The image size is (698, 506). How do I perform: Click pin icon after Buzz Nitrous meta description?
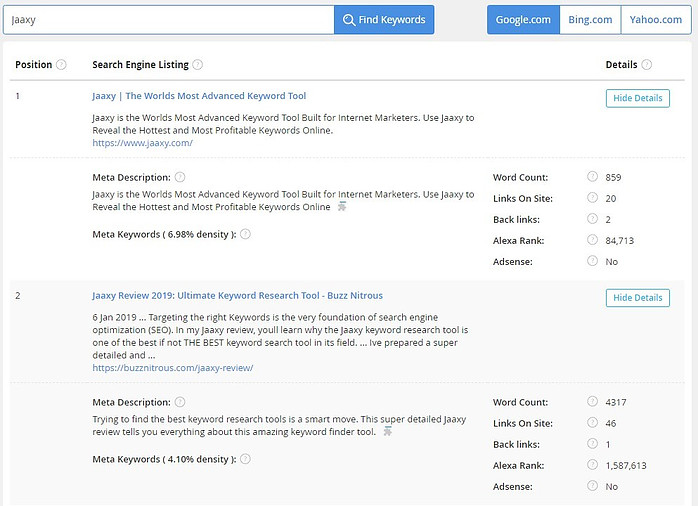[388, 431]
